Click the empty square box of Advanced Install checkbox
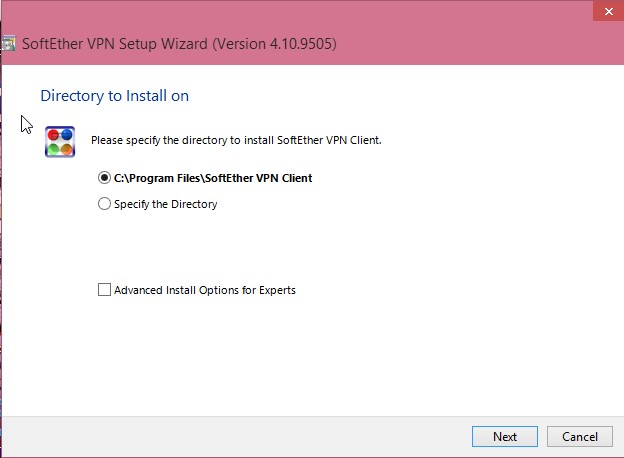This screenshot has width=624, height=458. tap(104, 290)
